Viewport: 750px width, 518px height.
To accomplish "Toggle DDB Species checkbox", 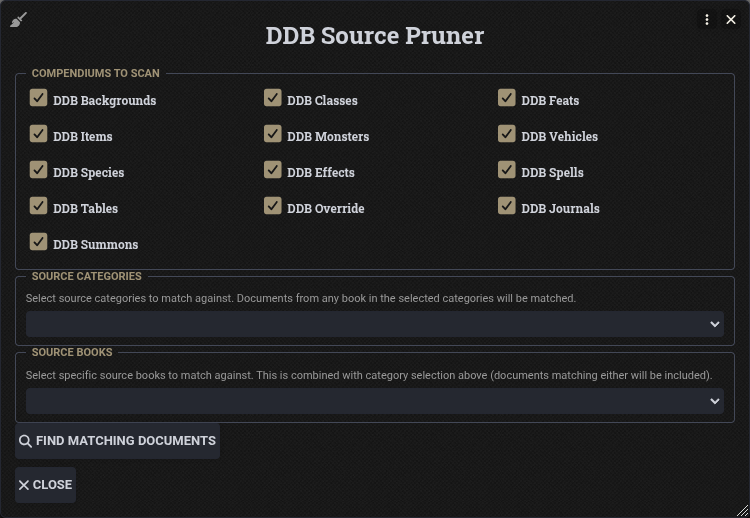I will (x=38, y=170).
